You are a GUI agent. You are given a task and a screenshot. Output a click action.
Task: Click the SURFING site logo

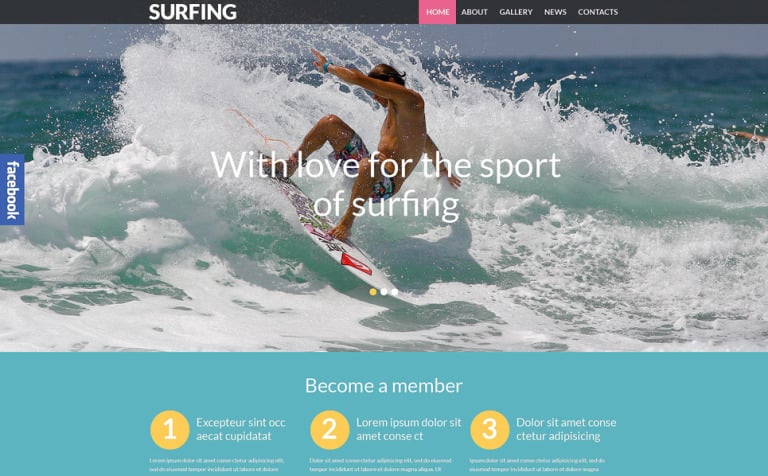pos(192,12)
